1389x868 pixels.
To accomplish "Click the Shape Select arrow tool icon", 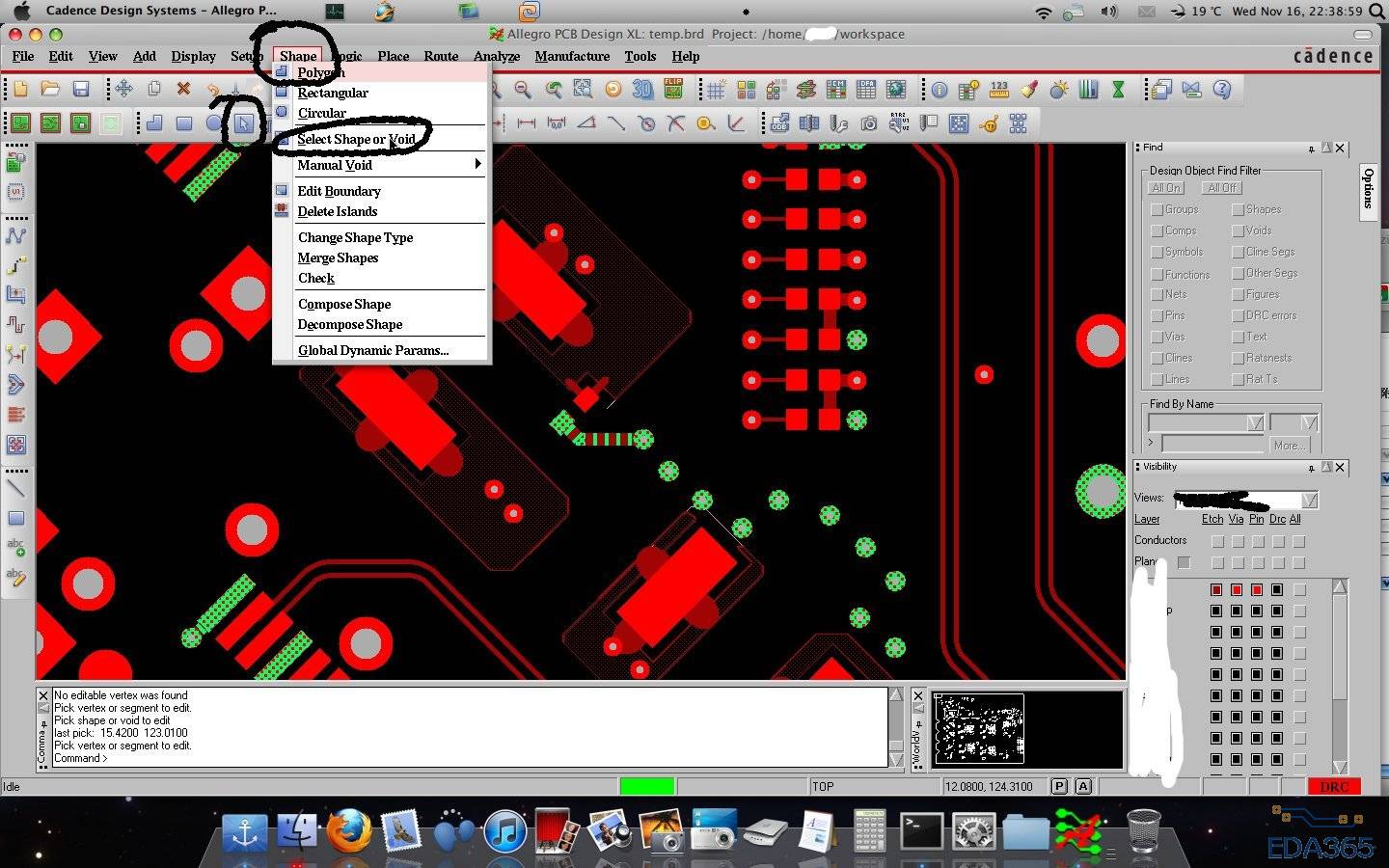I will point(244,123).
